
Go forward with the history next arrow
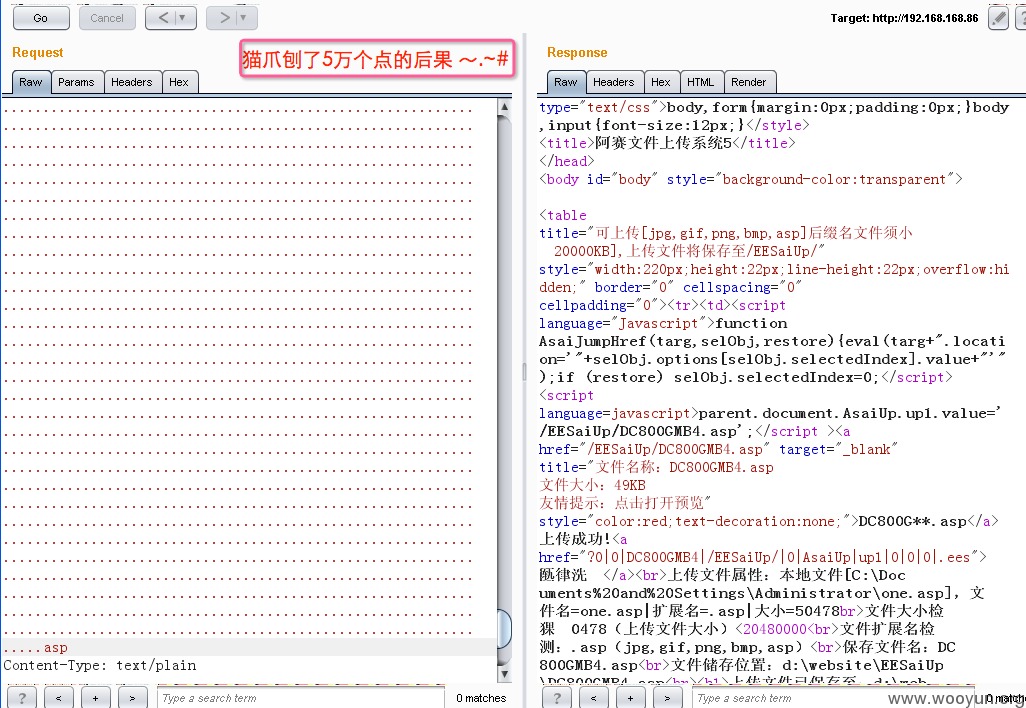tap(224, 18)
